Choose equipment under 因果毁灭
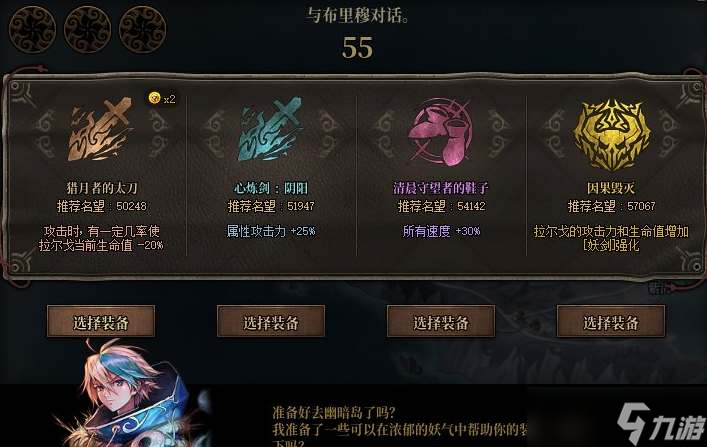Screen dimensions: 707x447 611,322
